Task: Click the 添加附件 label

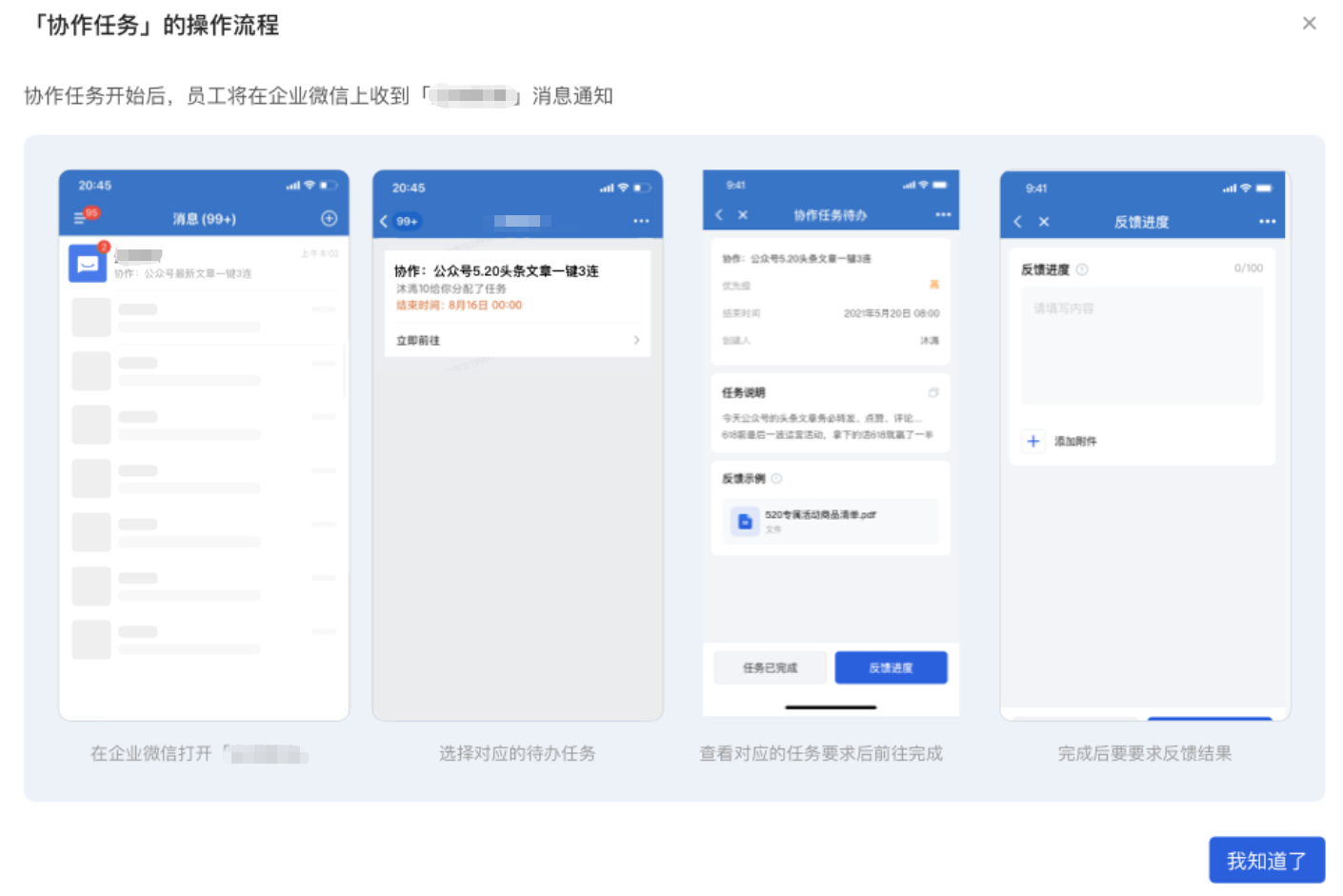Action: pos(1075,441)
